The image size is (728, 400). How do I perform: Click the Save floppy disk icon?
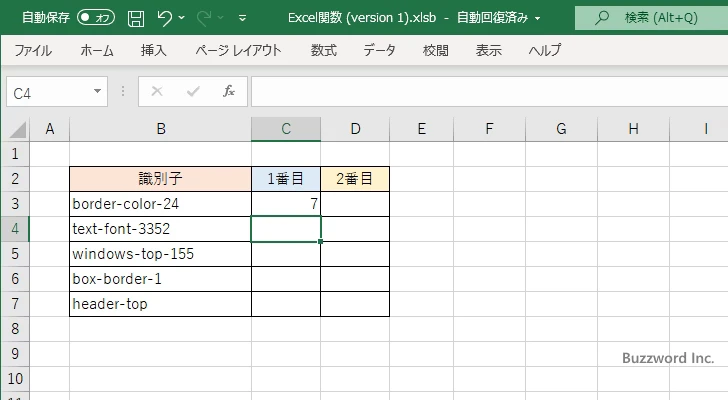coord(136,18)
